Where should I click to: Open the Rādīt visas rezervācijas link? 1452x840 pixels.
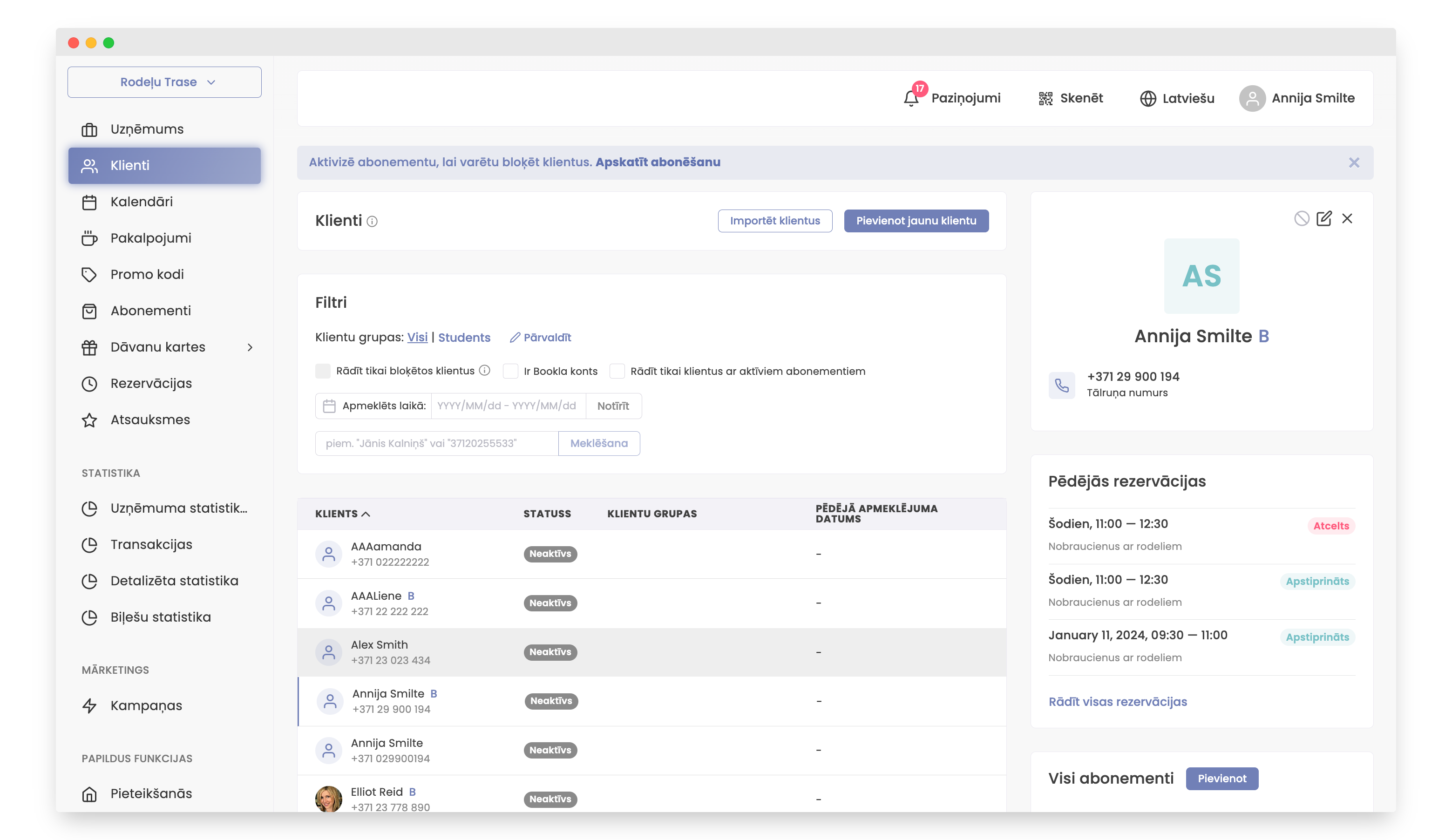[1117, 702]
